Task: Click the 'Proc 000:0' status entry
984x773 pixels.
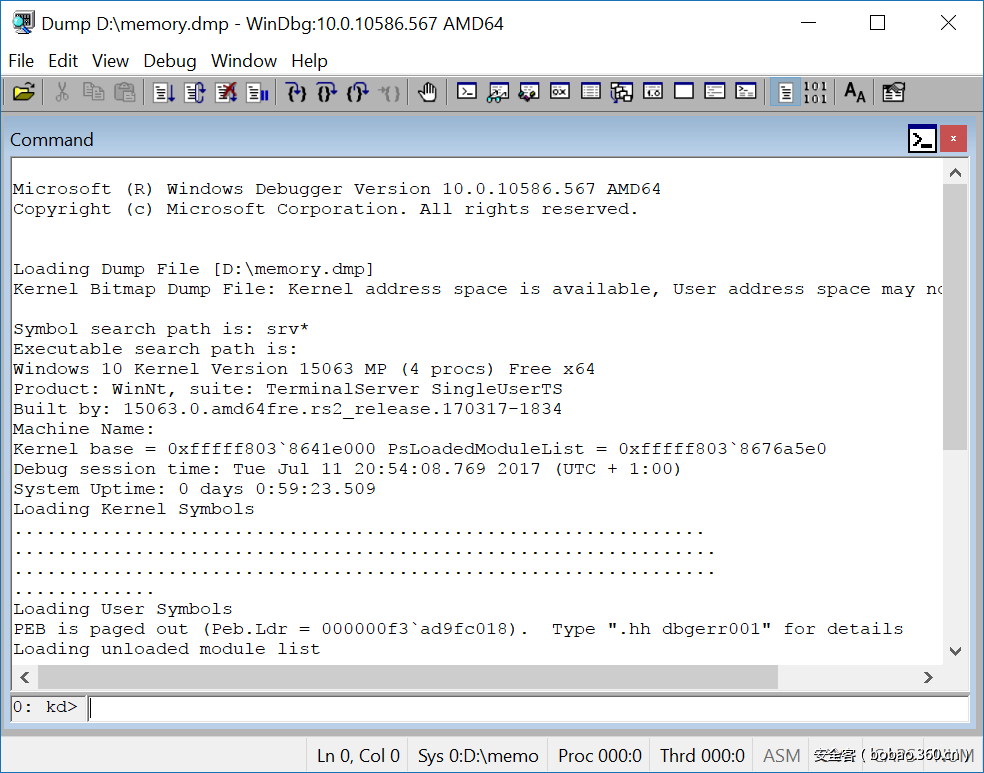Action: click(600, 755)
